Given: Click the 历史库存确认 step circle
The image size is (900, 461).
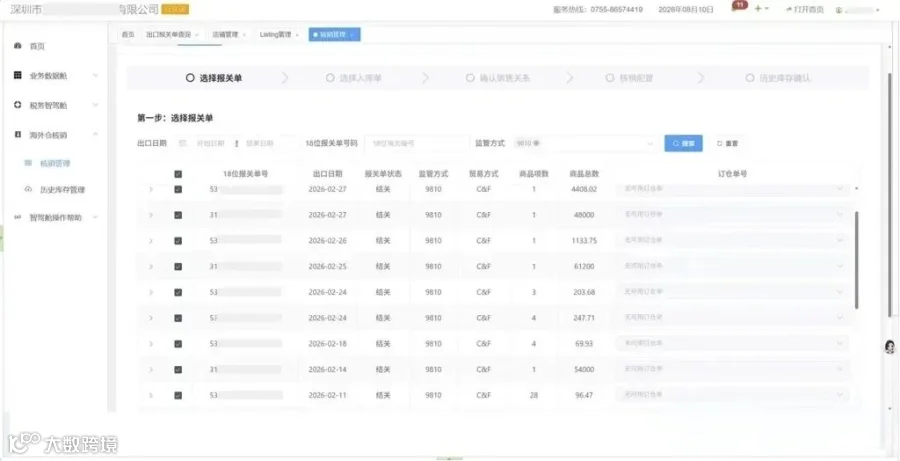Looking at the screenshot, I should pyautogui.click(x=750, y=78).
